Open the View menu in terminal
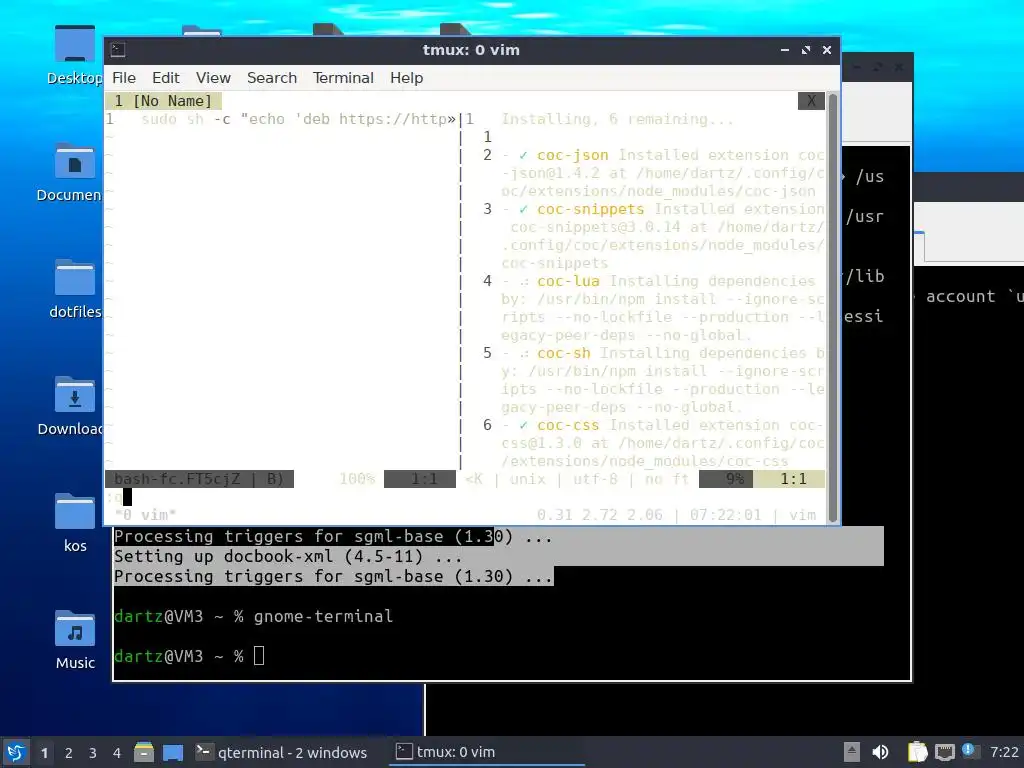 click(x=213, y=78)
